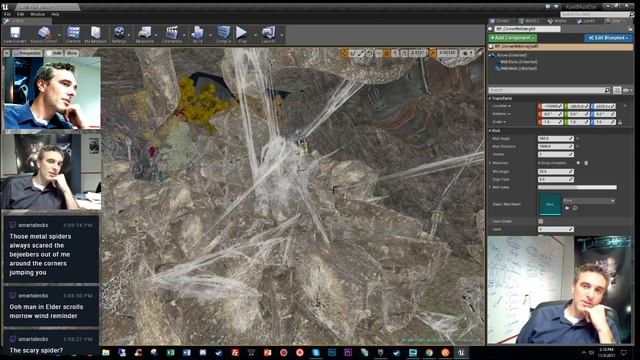Open the Perspective view mode menu
Screen dimensions: 640x360
click(27, 53)
